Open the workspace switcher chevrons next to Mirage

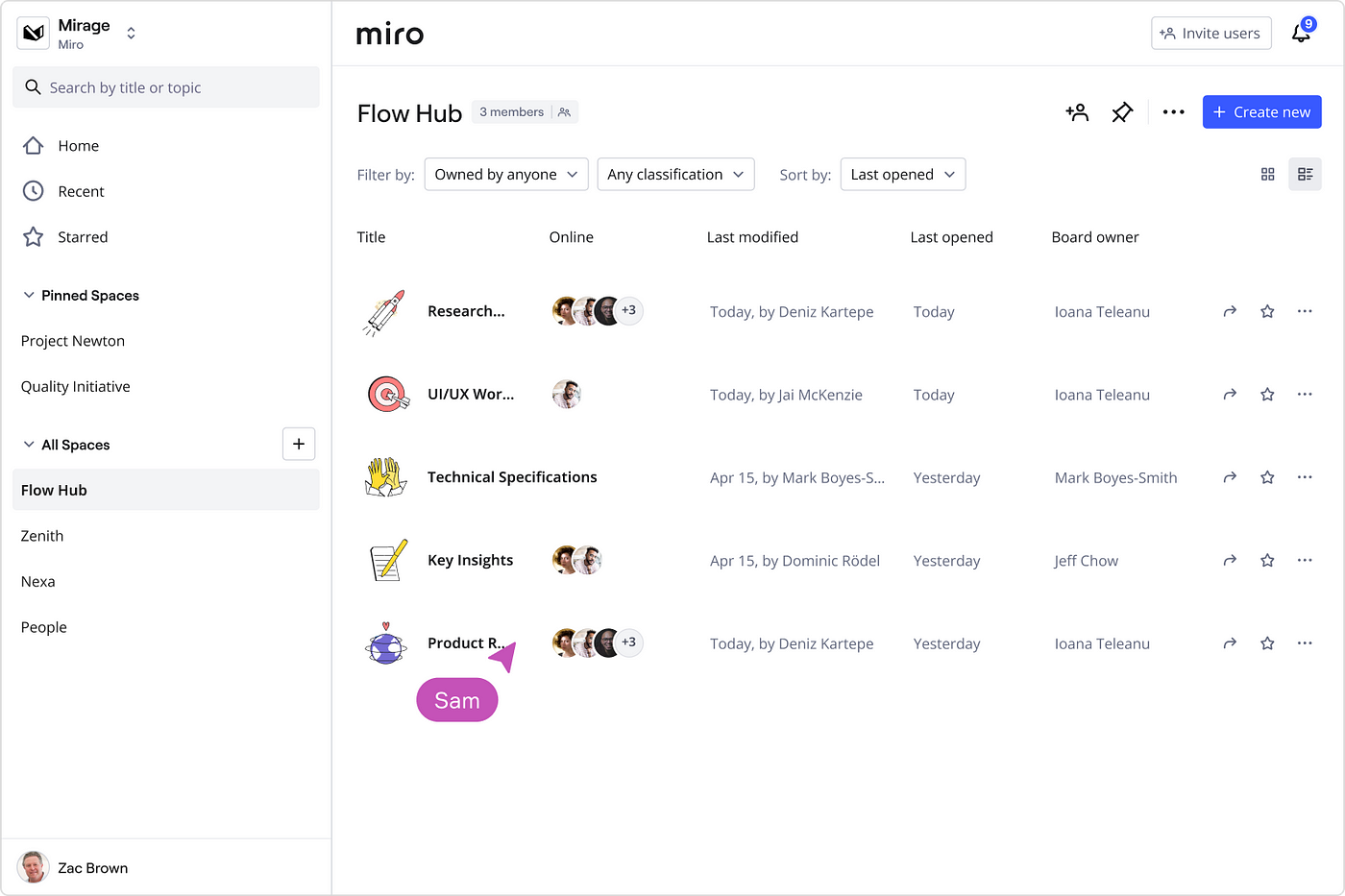[131, 34]
